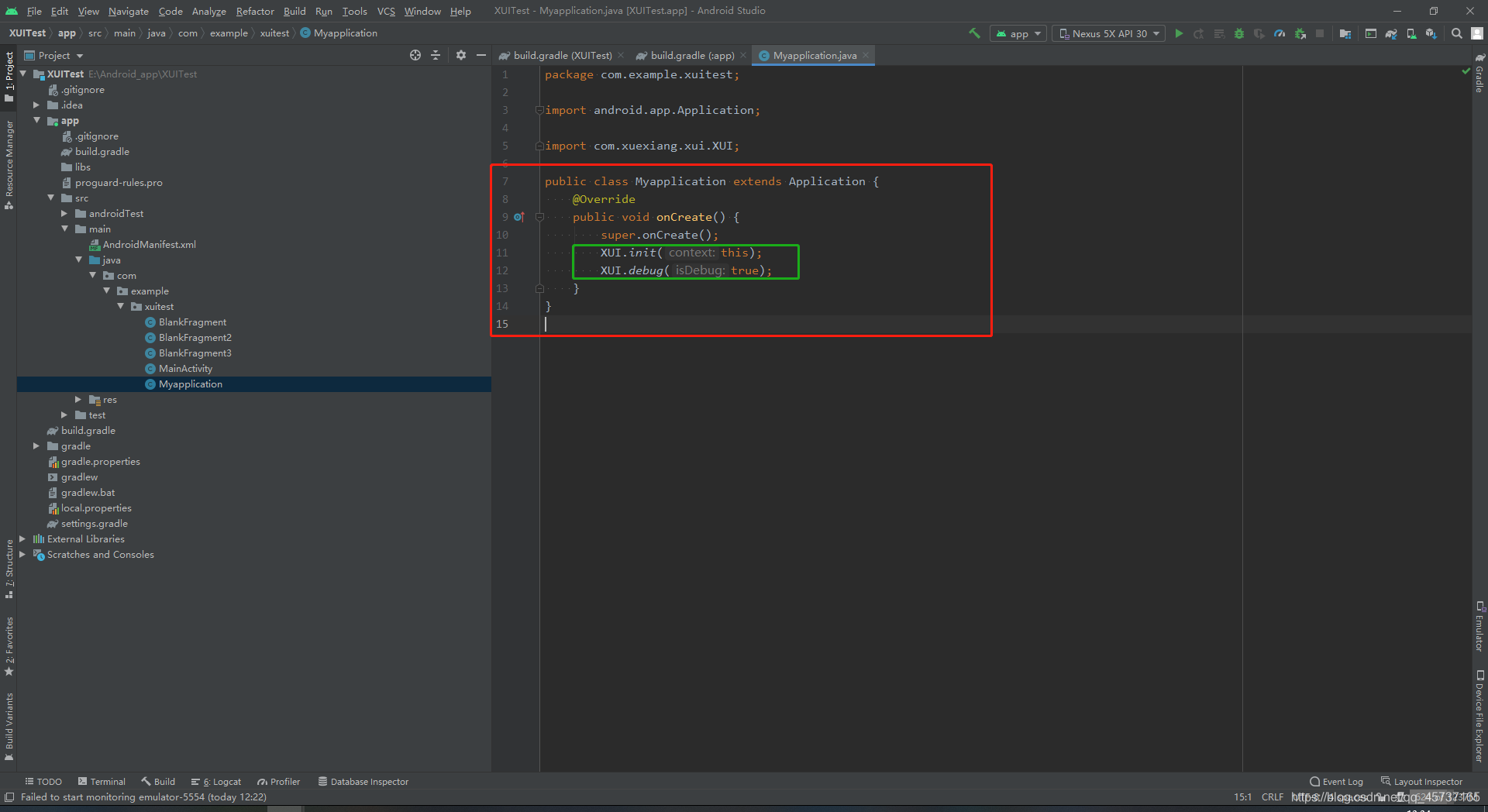The height and width of the screenshot is (812, 1488).
Task: Run the app with green play button
Action: click(1179, 33)
